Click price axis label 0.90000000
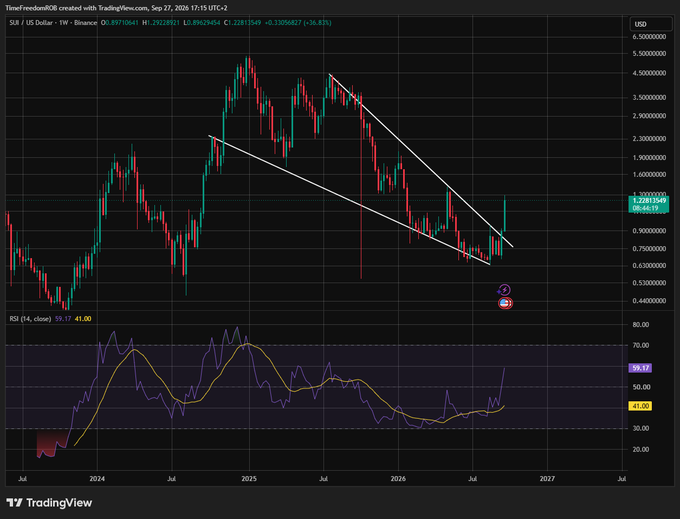Viewport: 680px width, 519px height. click(649, 231)
